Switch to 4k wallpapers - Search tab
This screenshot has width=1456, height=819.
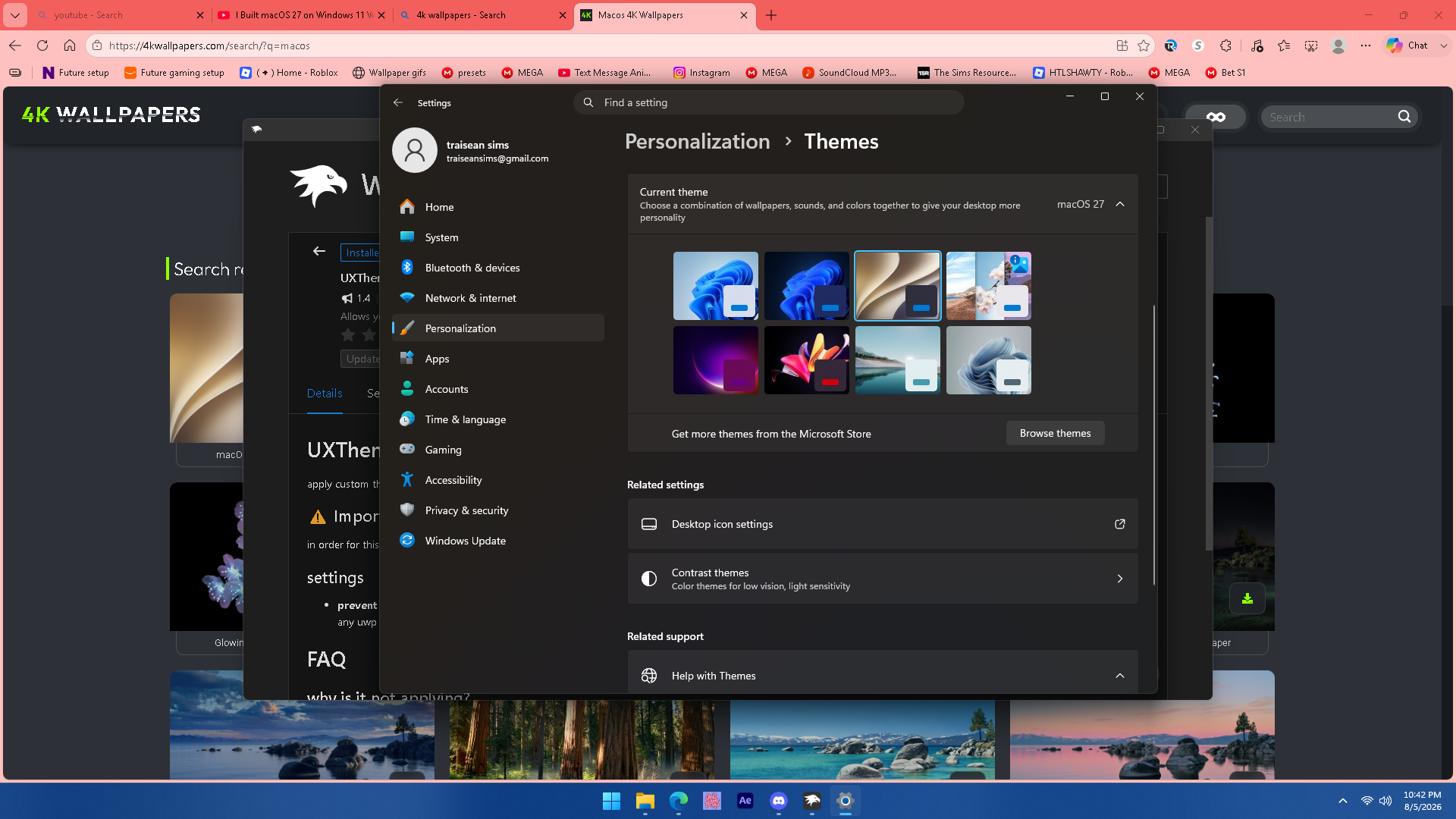click(483, 15)
